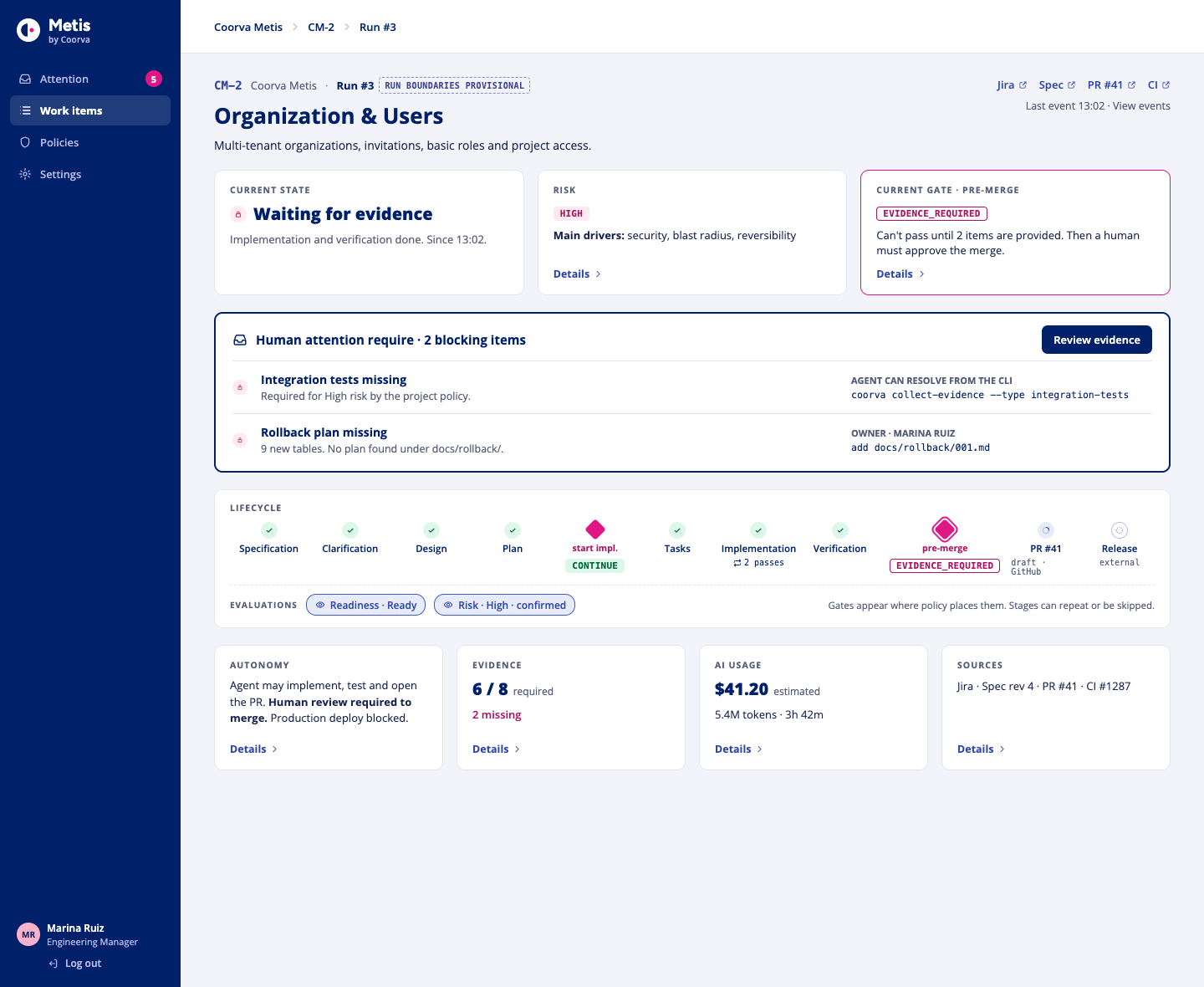Viewport: 1204px width, 987px height.
Task: Click the Attention count badge showing 5
Action: 154,79
